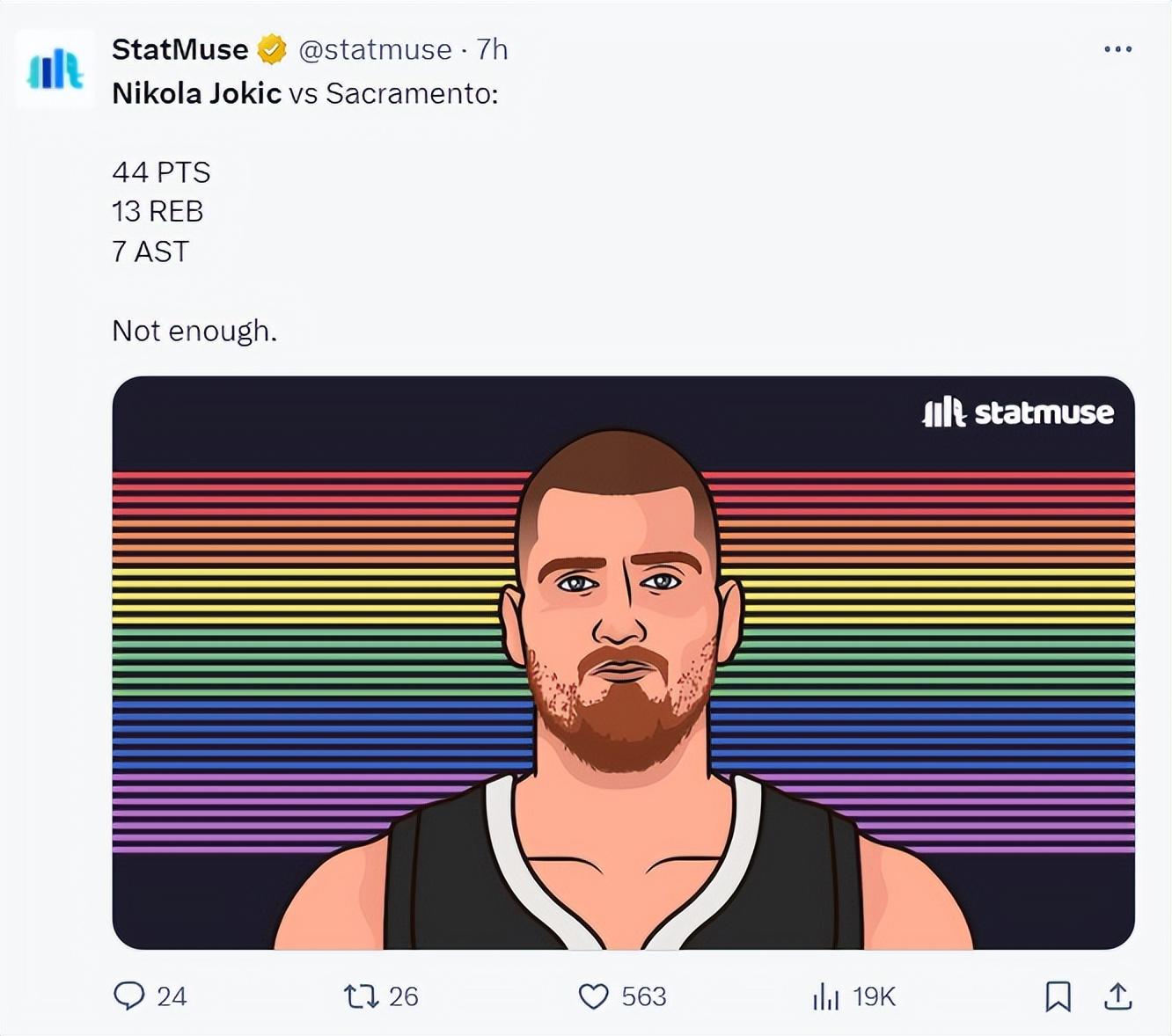
Task: Click the statmuse watermark logo in the image
Action: [1018, 412]
